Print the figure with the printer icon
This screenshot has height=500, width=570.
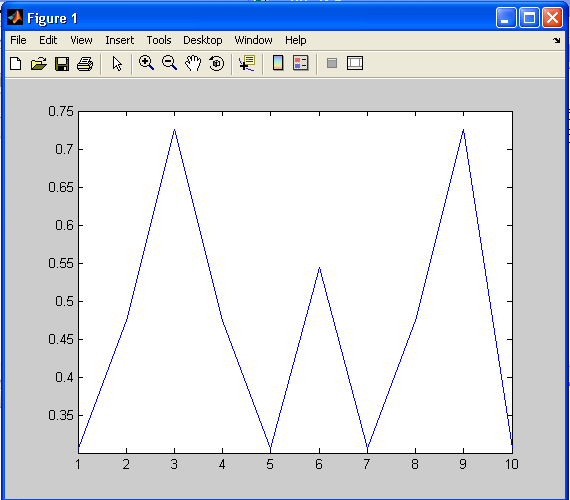point(85,64)
